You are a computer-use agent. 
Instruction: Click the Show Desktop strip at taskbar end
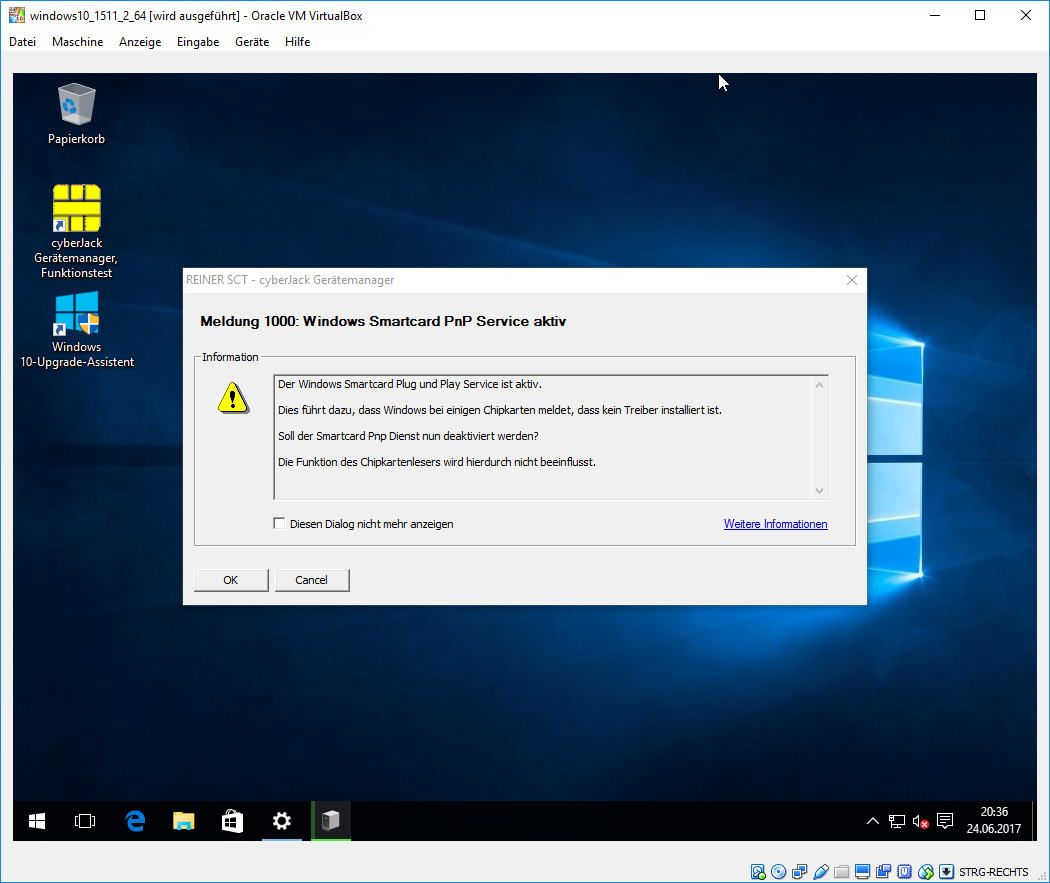tap(1034, 821)
